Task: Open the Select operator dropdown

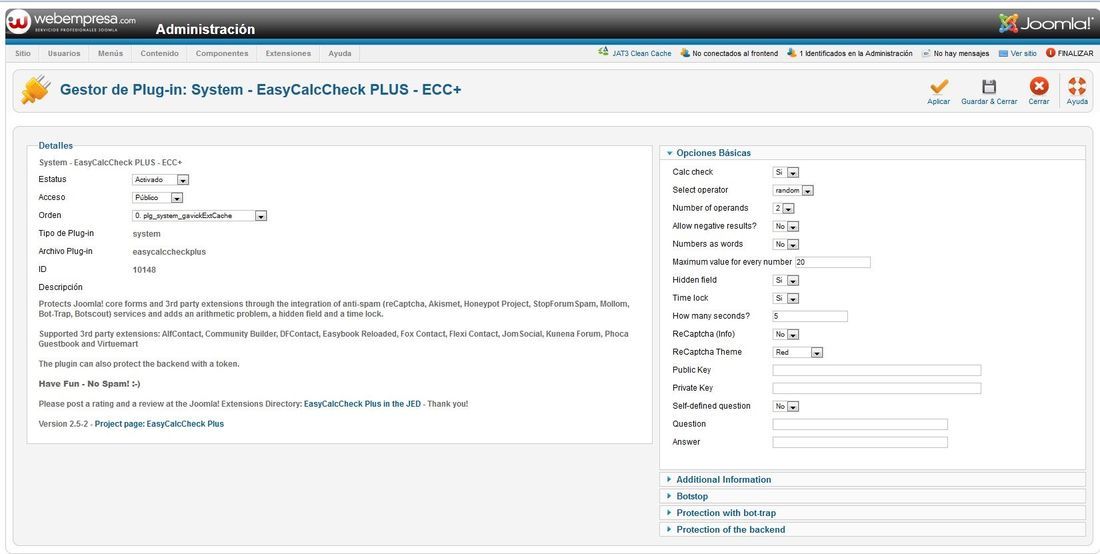Action: tap(793, 191)
